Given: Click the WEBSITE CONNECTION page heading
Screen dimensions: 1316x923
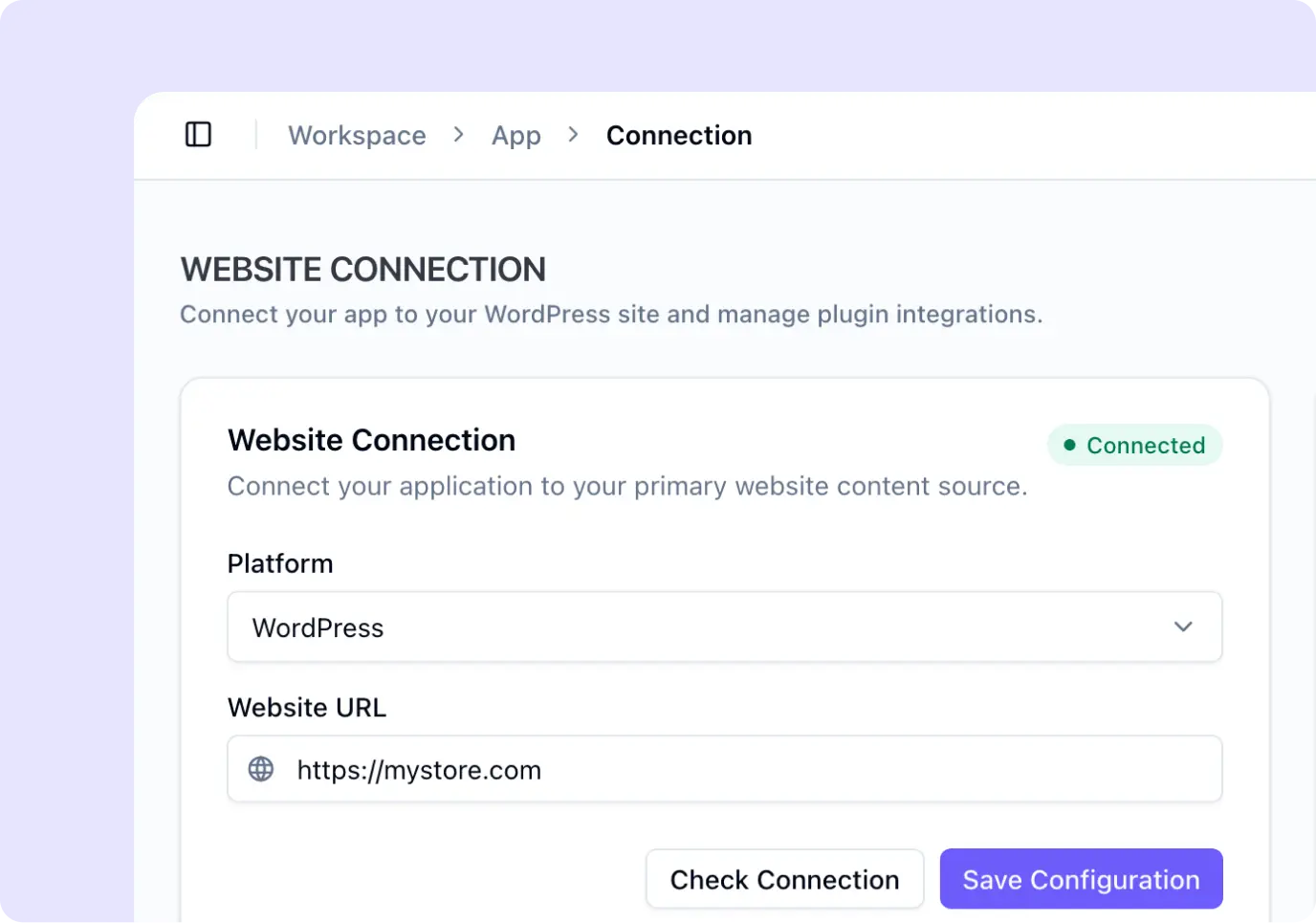Looking at the screenshot, I should click(x=362, y=270).
